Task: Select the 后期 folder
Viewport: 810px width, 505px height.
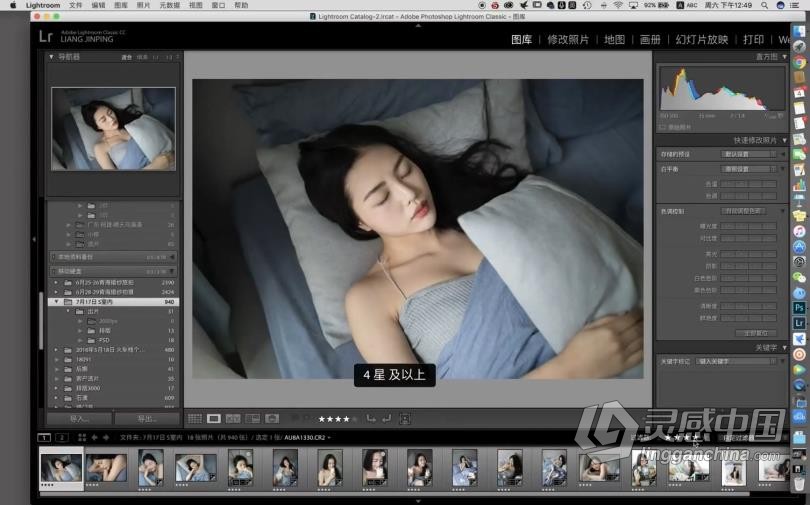Action: click(x=82, y=369)
